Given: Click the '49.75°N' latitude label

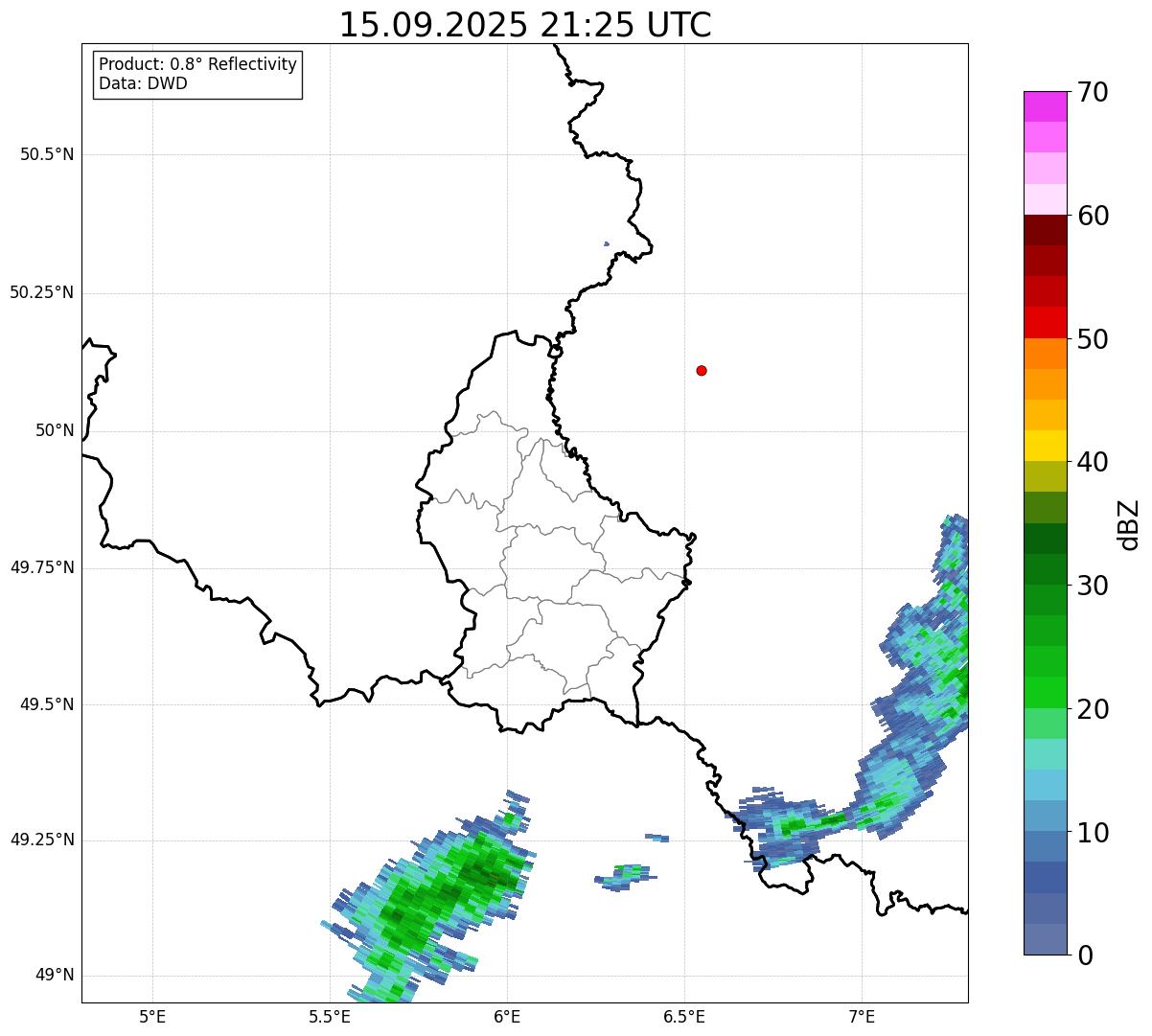Looking at the screenshot, I should (x=42, y=567).
